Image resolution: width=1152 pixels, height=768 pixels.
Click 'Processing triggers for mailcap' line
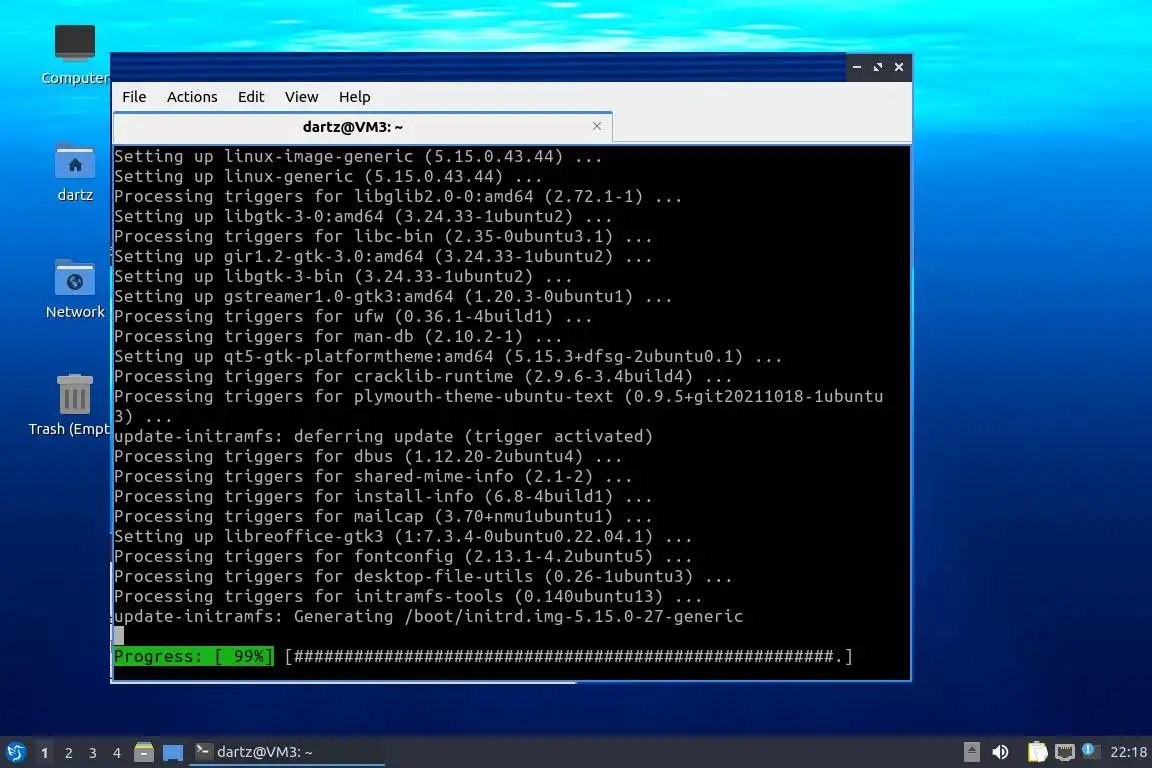coord(383,517)
